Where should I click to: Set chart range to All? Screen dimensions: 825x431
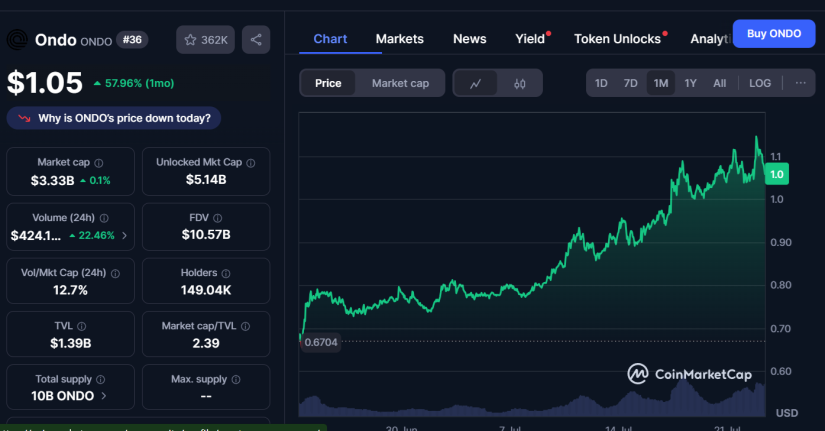click(719, 83)
